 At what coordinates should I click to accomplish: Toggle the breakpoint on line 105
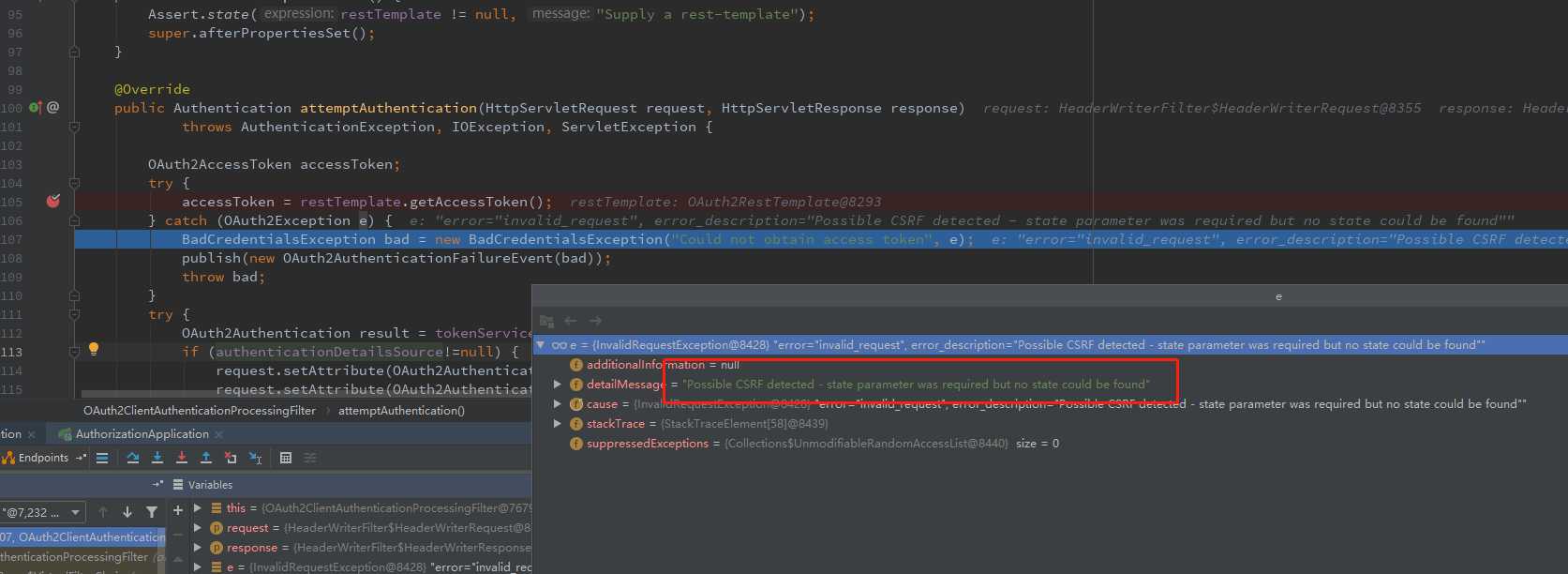pyautogui.click(x=53, y=201)
